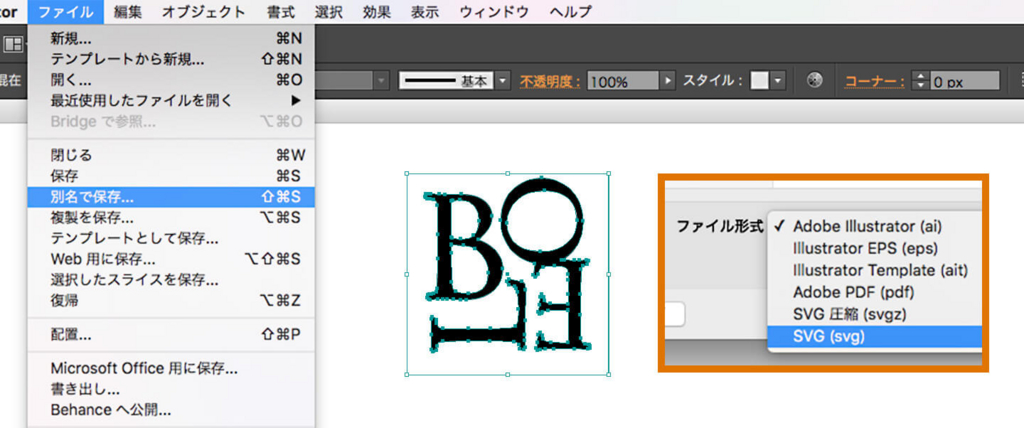Screen dimensions: 1024x428
Task: Select Adobe Illustrator (ai) file format
Action: point(874,226)
